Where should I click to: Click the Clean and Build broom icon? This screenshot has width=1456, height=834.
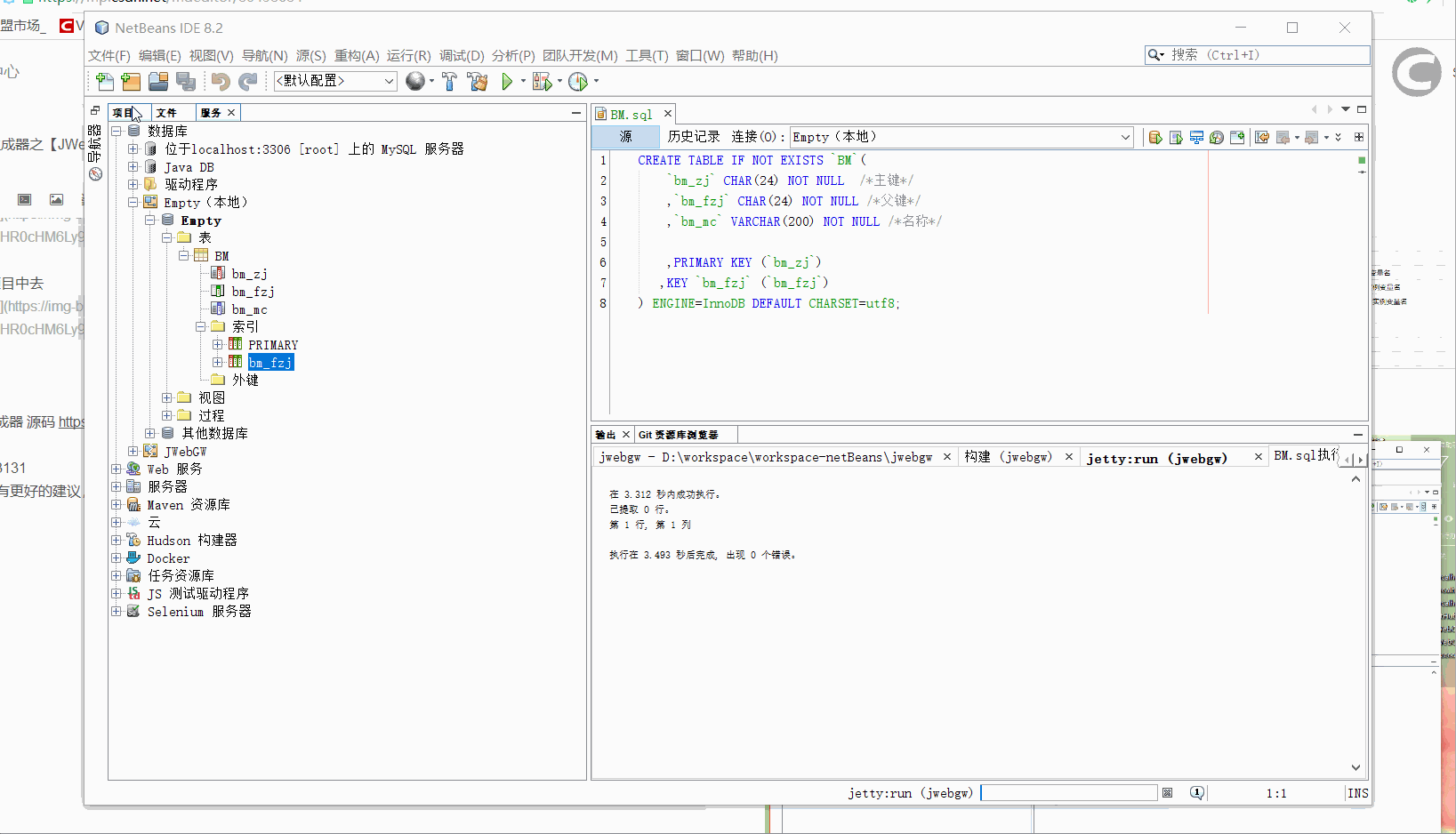coord(478,82)
